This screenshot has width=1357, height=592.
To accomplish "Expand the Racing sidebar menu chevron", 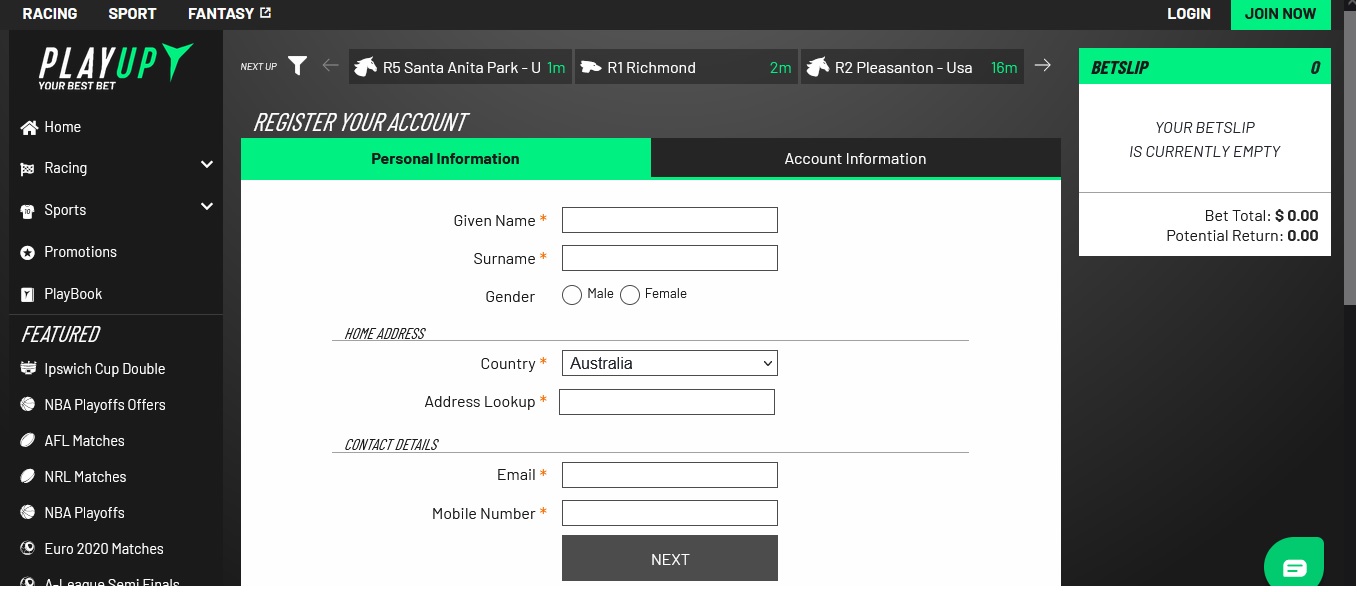I will (x=207, y=164).
